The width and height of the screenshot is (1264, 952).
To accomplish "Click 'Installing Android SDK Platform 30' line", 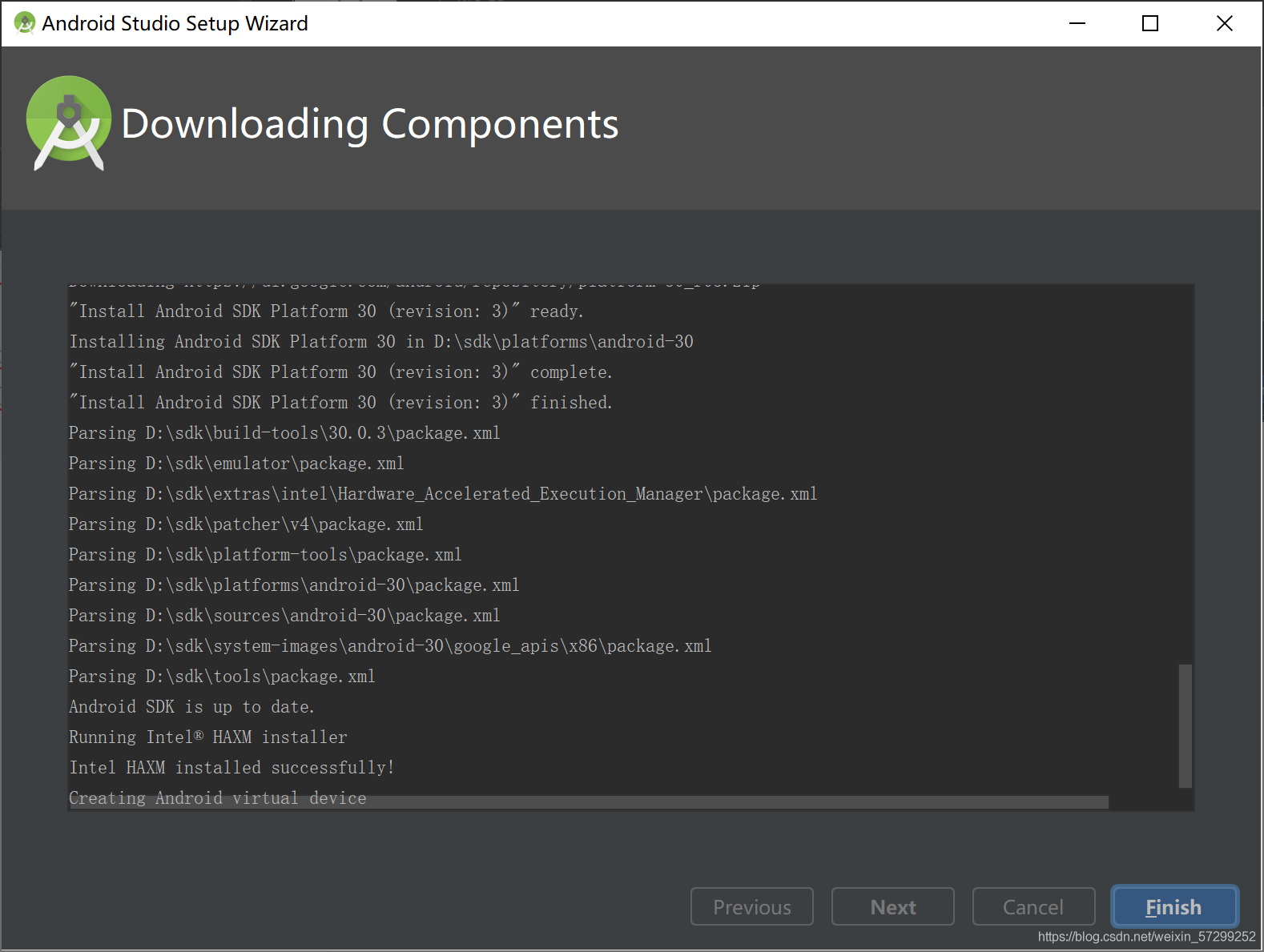I will pos(381,341).
